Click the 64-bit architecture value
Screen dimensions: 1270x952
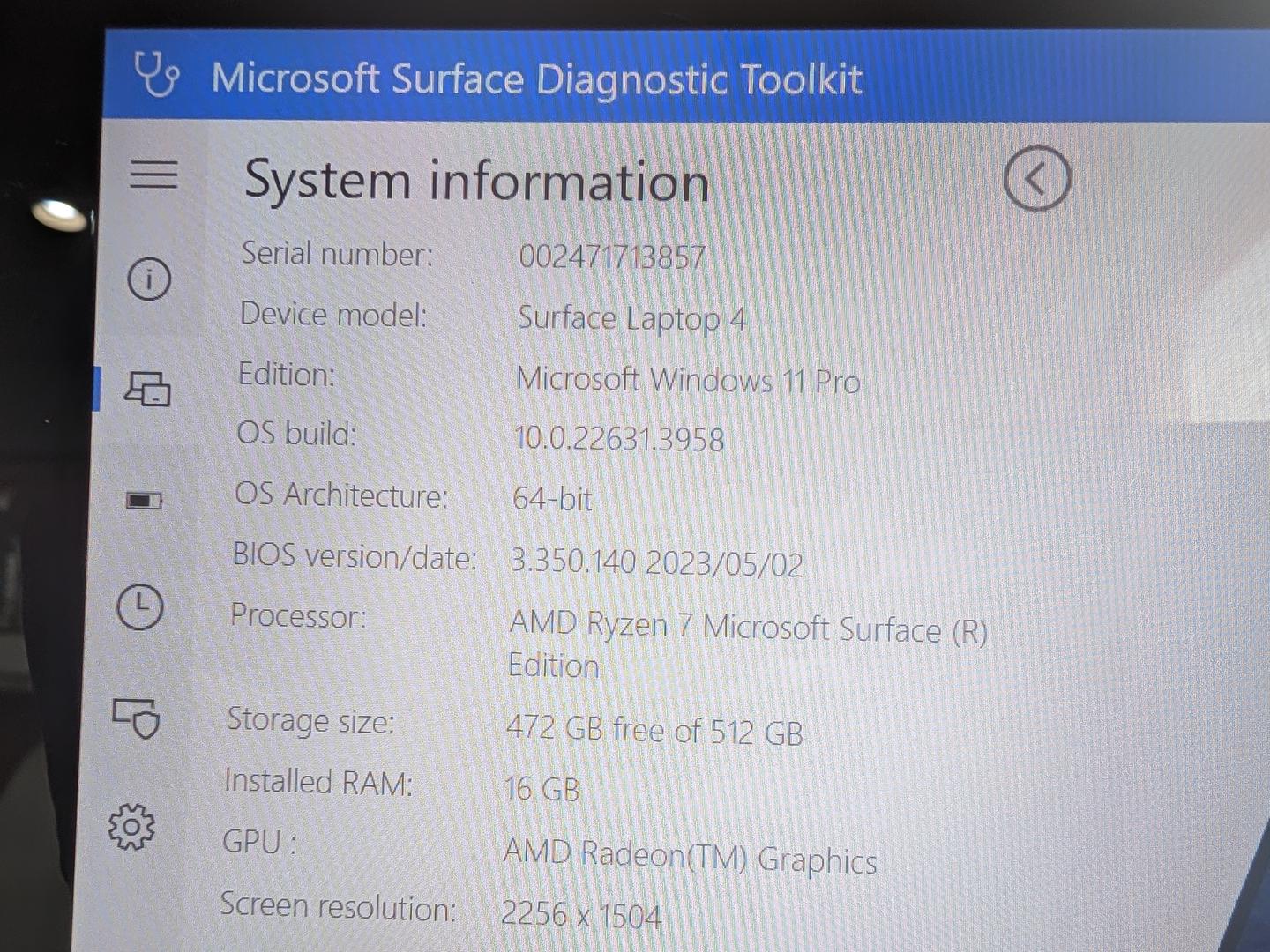[553, 499]
